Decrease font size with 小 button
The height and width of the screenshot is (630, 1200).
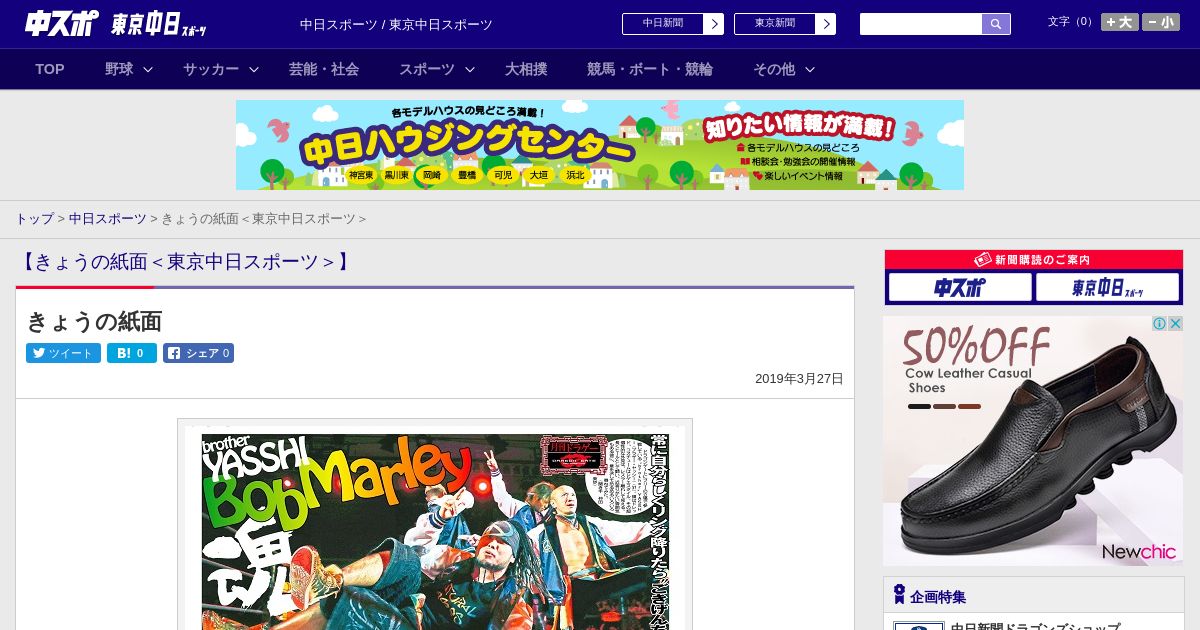click(1161, 22)
